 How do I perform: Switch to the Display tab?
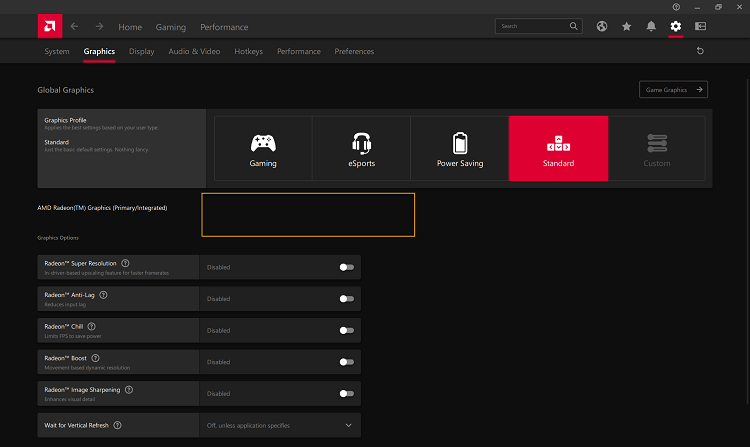click(141, 51)
